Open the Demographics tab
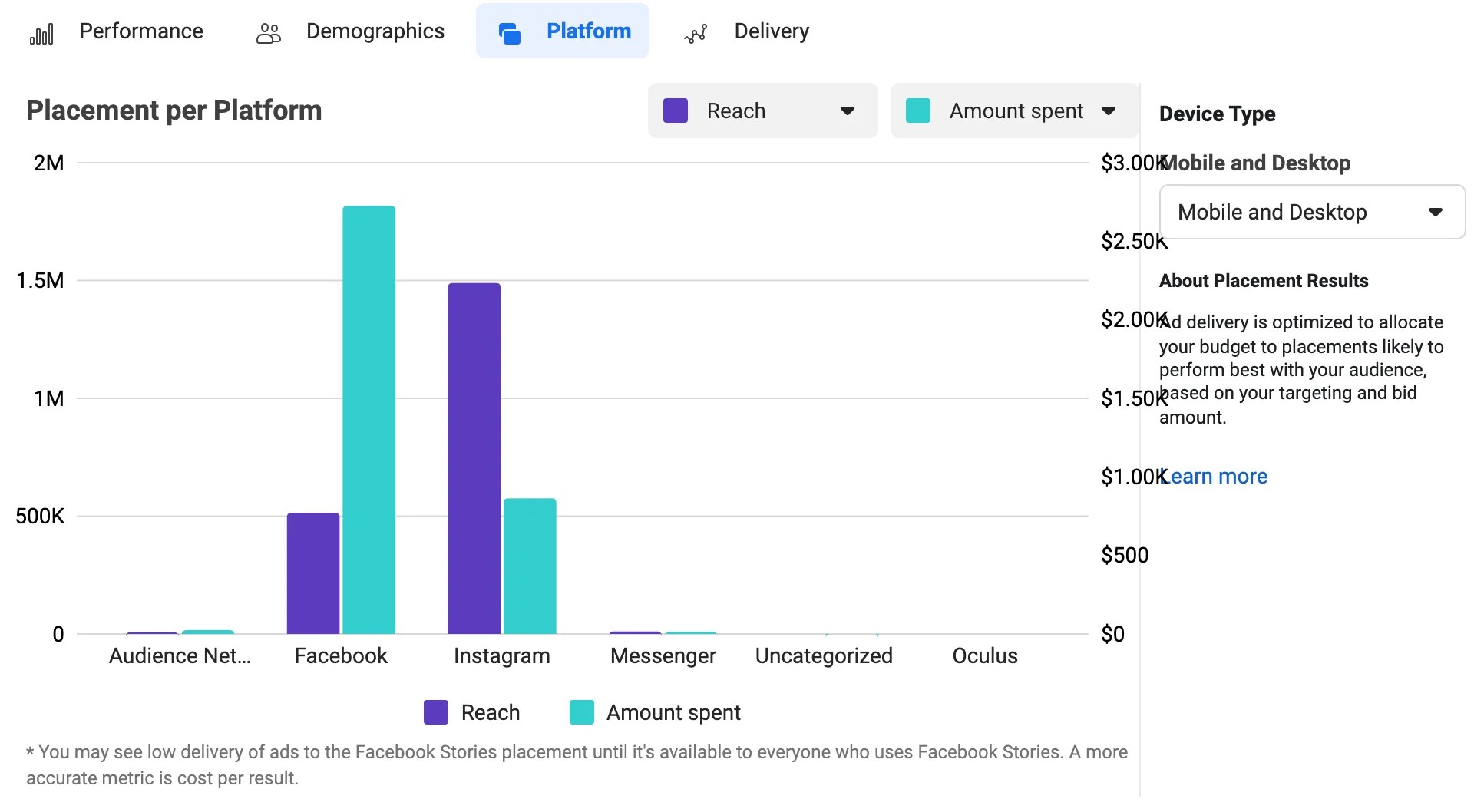1474x812 pixels. point(375,32)
